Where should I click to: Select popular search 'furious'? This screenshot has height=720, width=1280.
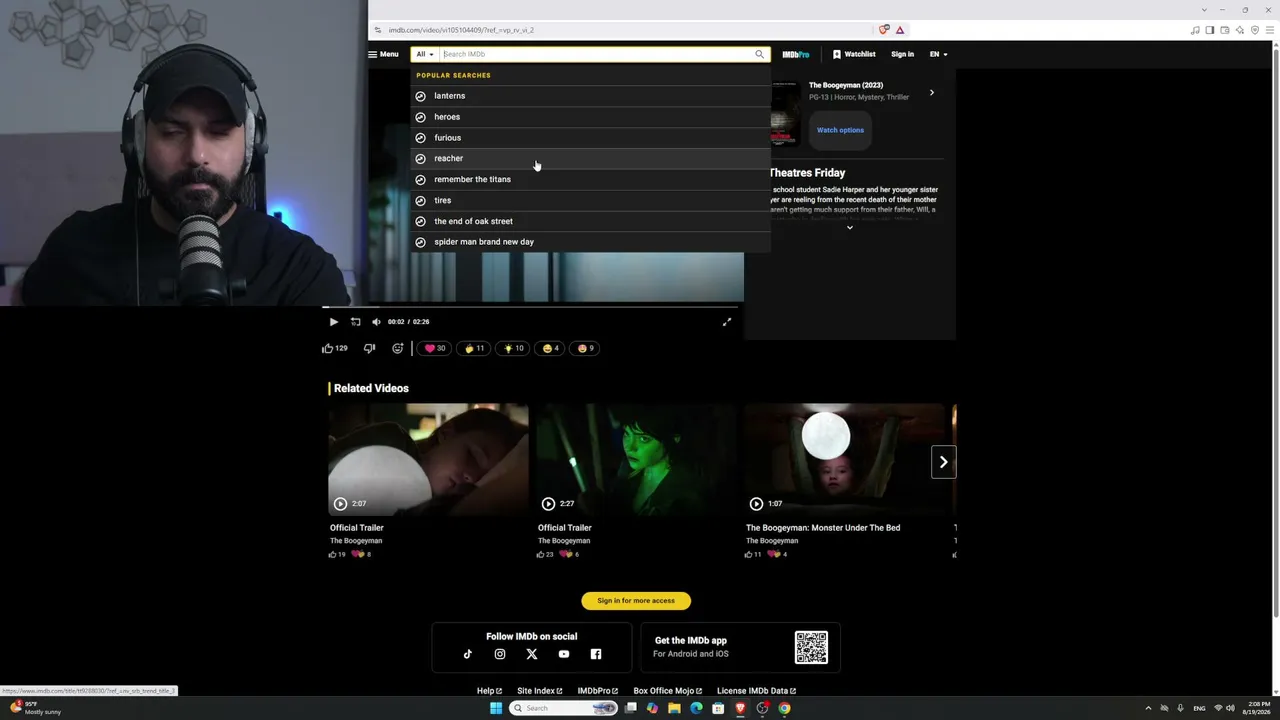pos(591,138)
